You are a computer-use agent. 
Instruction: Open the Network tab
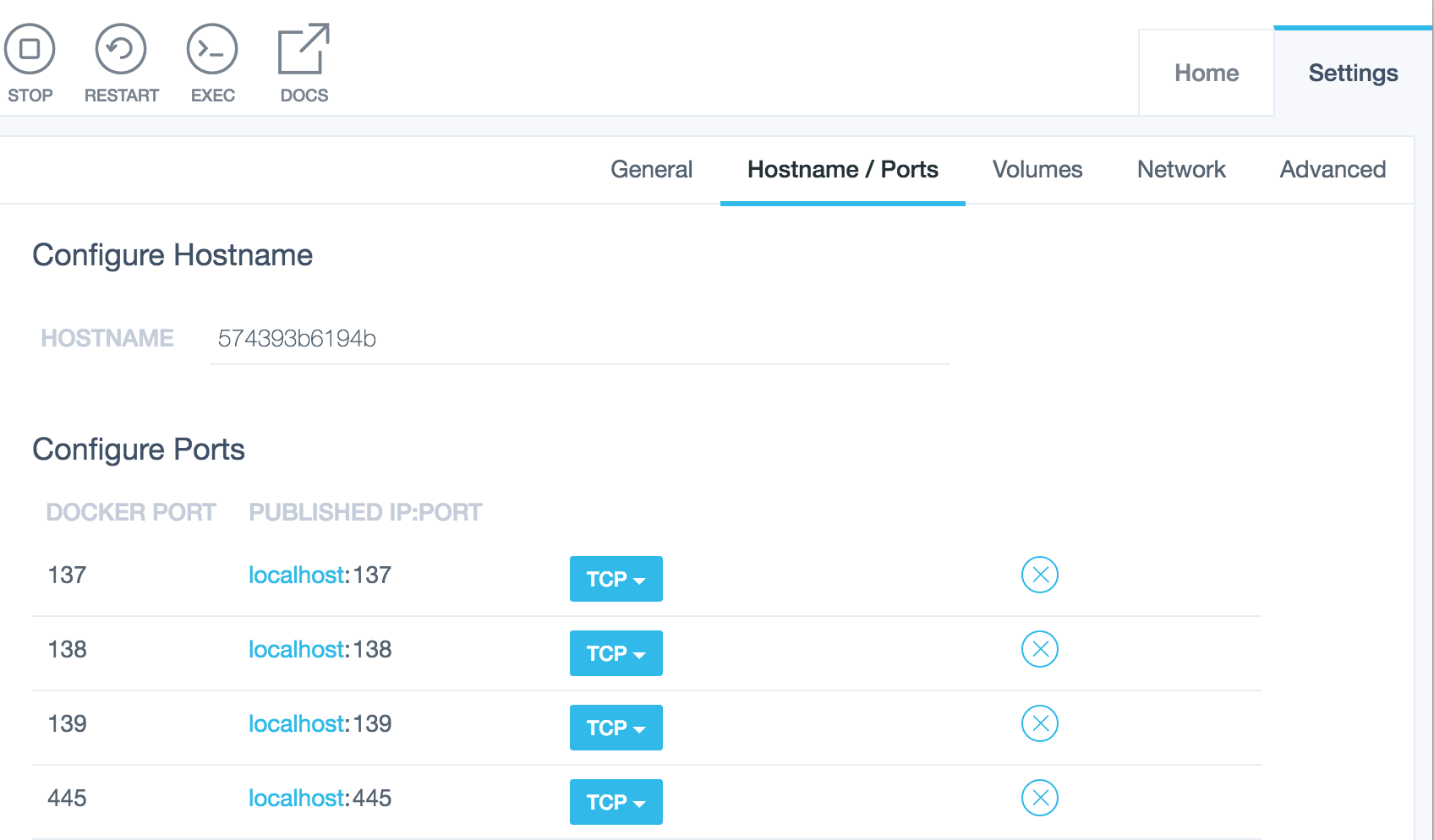click(1181, 170)
